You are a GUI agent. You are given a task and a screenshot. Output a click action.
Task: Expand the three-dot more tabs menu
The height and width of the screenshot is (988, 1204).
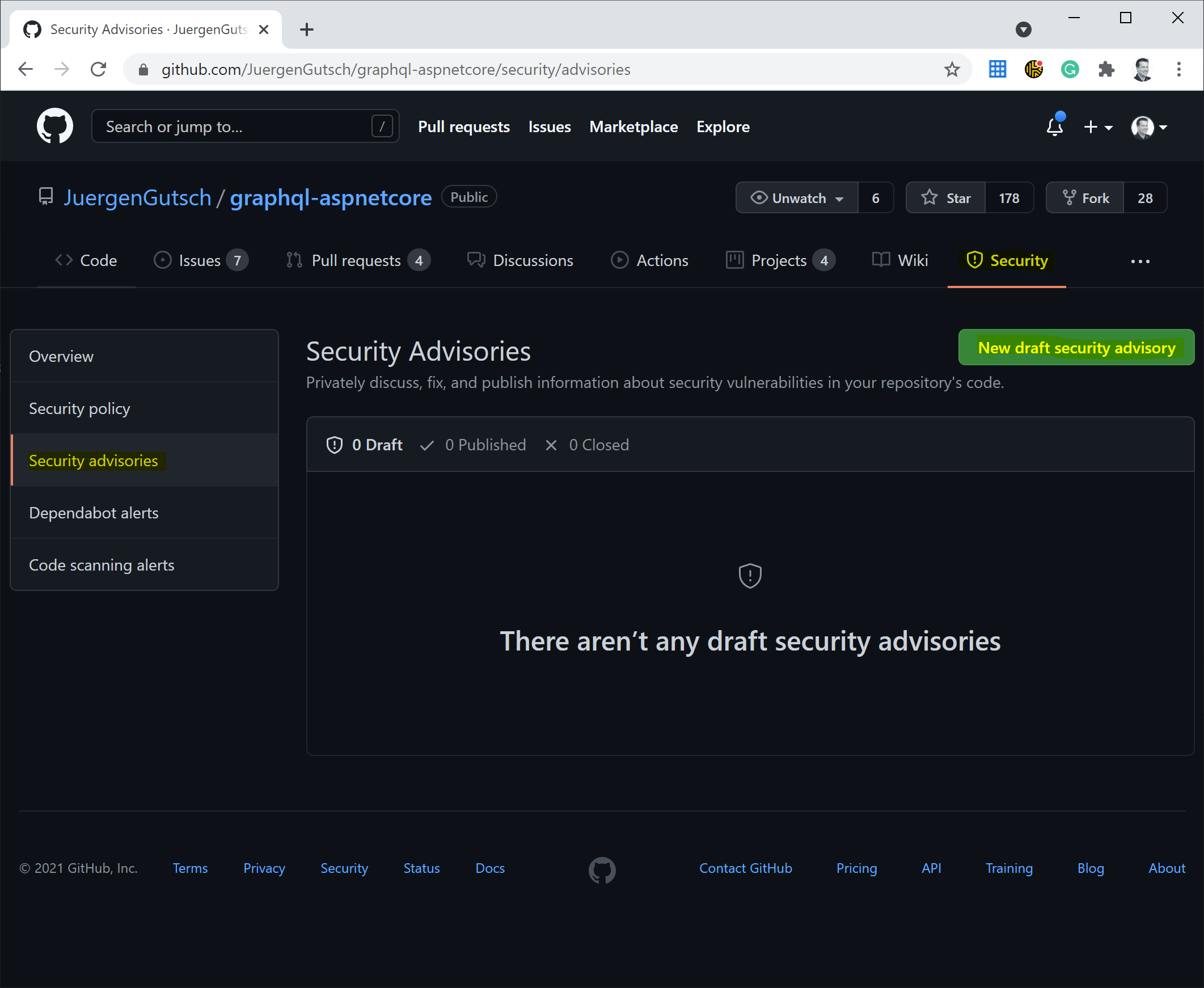[1140, 261]
